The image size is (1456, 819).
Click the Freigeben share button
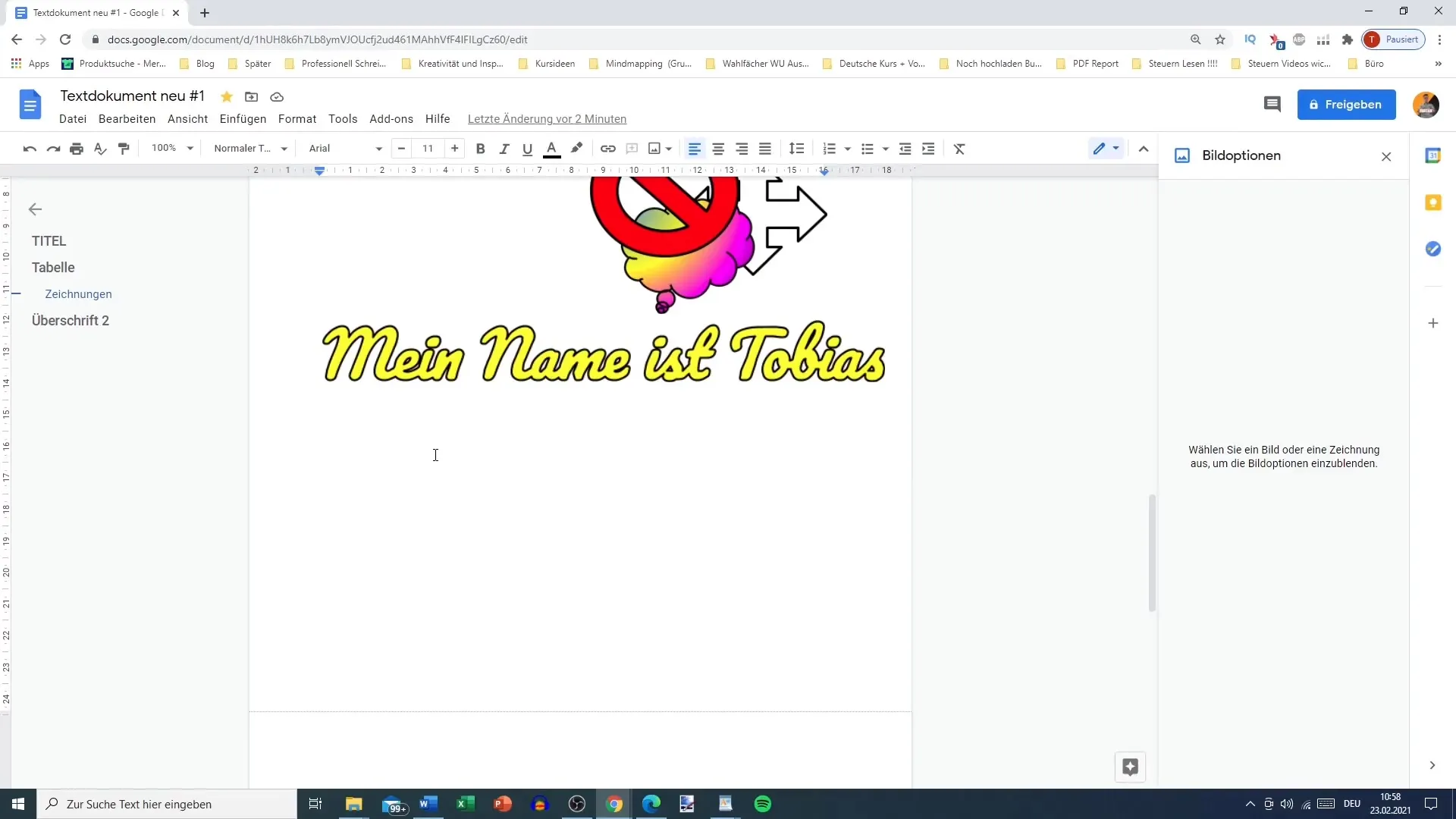tap(1346, 105)
